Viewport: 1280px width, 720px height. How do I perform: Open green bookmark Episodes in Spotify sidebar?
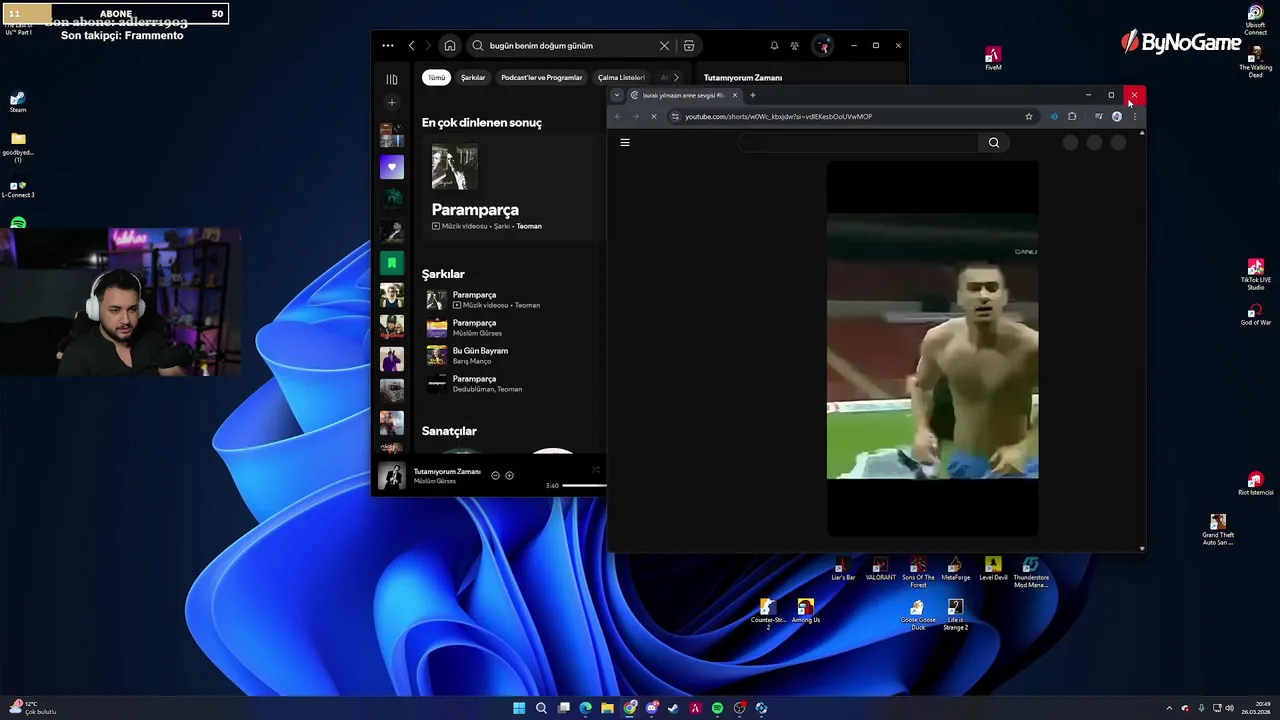[392, 263]
